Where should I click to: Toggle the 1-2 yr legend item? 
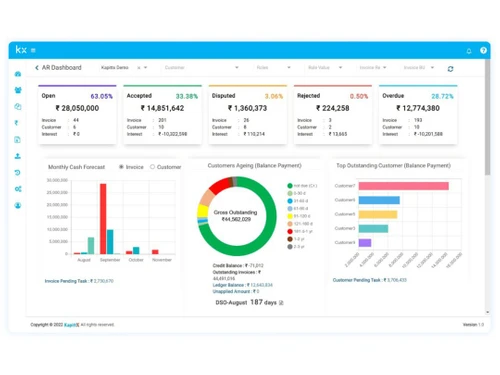click(x=296, y=239)
